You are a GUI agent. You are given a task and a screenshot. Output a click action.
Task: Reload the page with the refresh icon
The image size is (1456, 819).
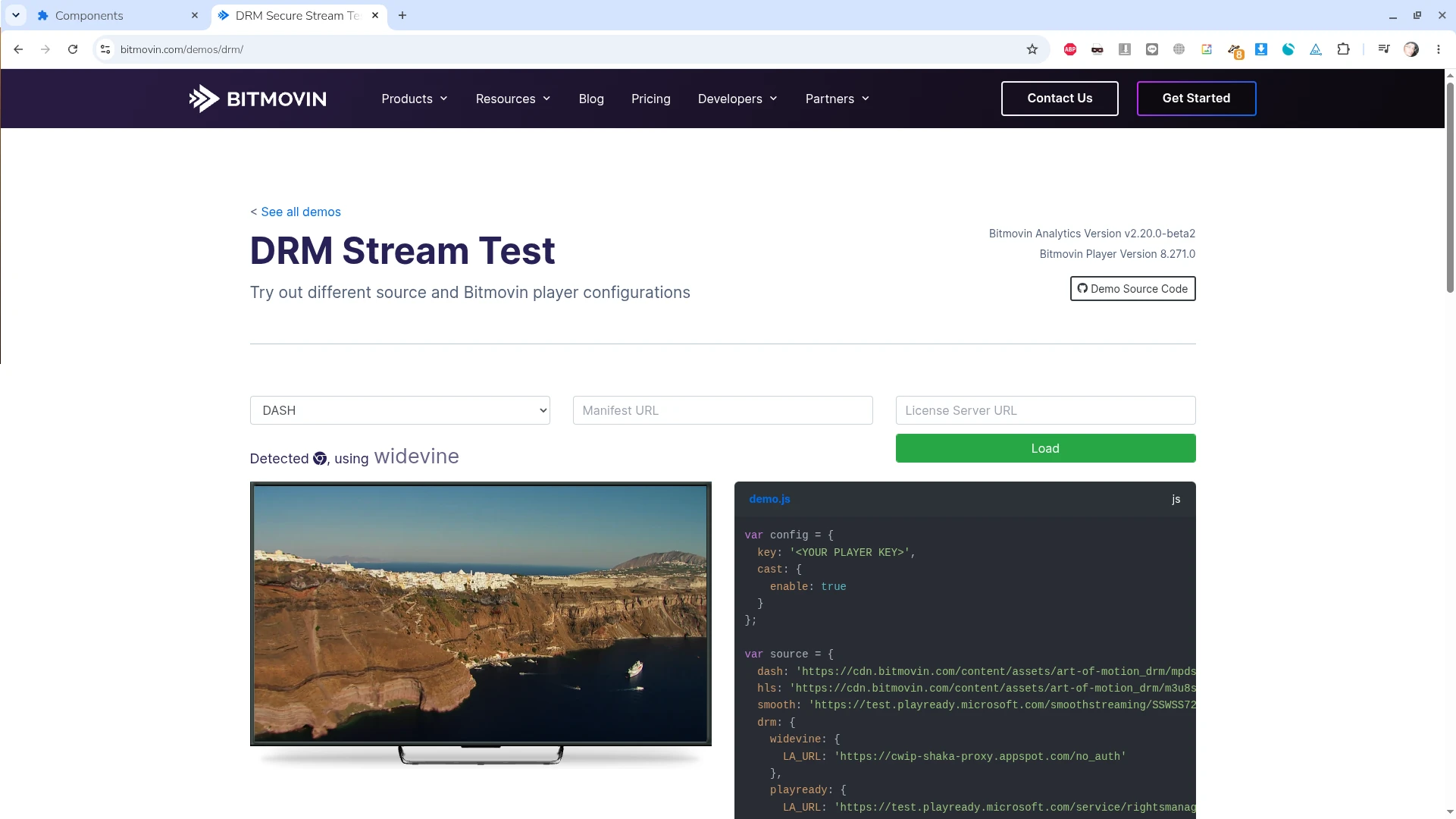tap(73, 49)
